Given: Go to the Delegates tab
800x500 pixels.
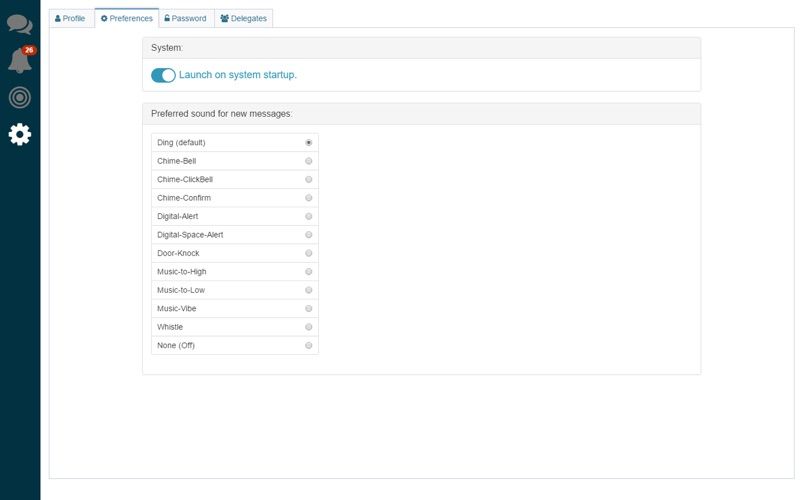Looking at the screenshot, I should [243, 18].
